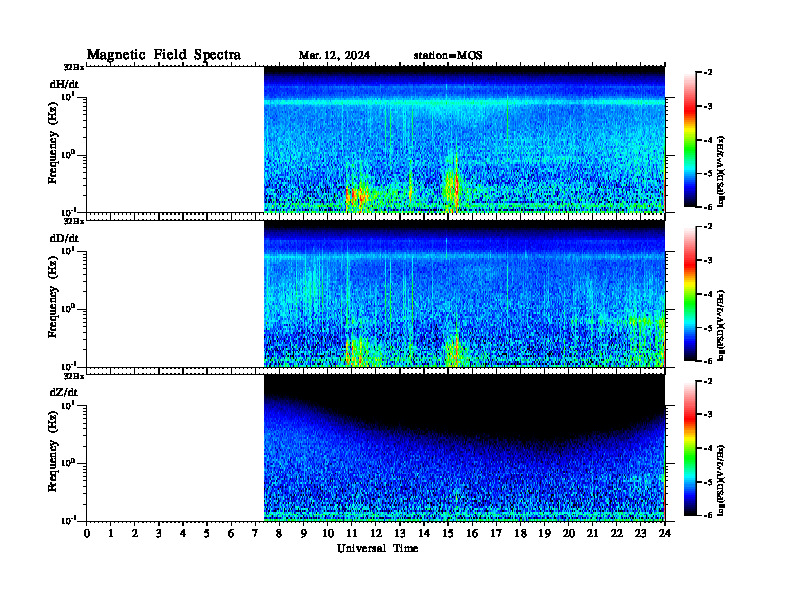This screenshot has height=612, width=792.
Task: Click the 32Hz label above dD/dt panel
Action: (x=74, y=221)
